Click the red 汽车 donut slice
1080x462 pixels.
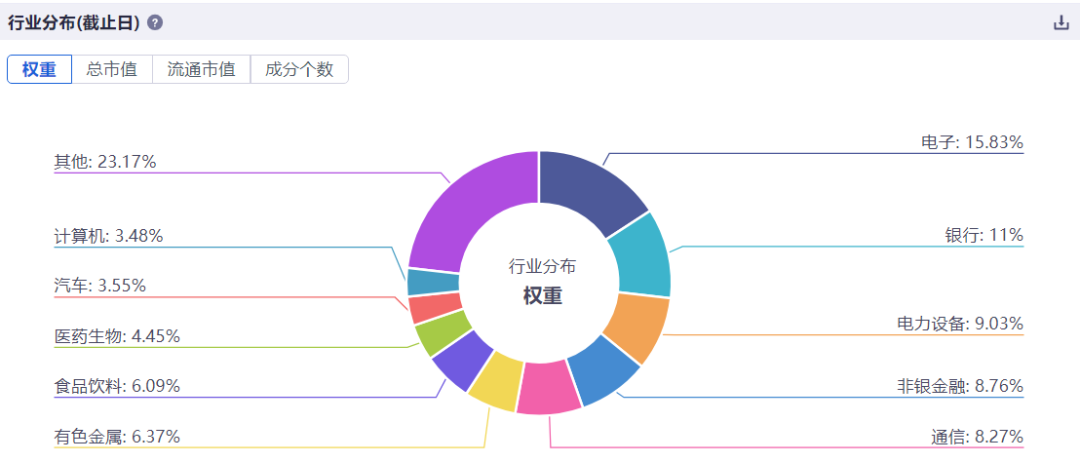[433, 308]
